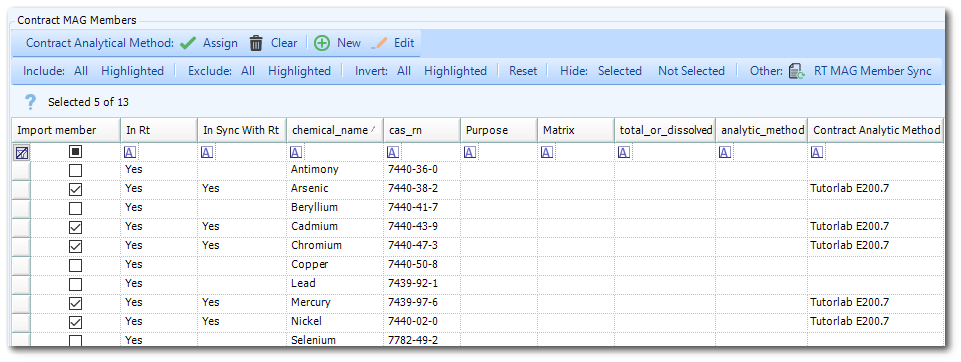Viewport: 961px width, 362px height.
Task: Sort by the Purpose column header
Action: (499, 130)
